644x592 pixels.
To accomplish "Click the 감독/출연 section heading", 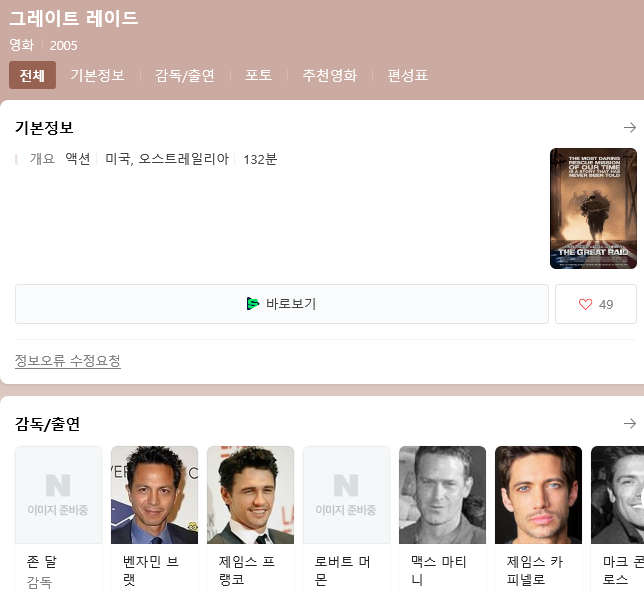I will (x=47, y=424).
